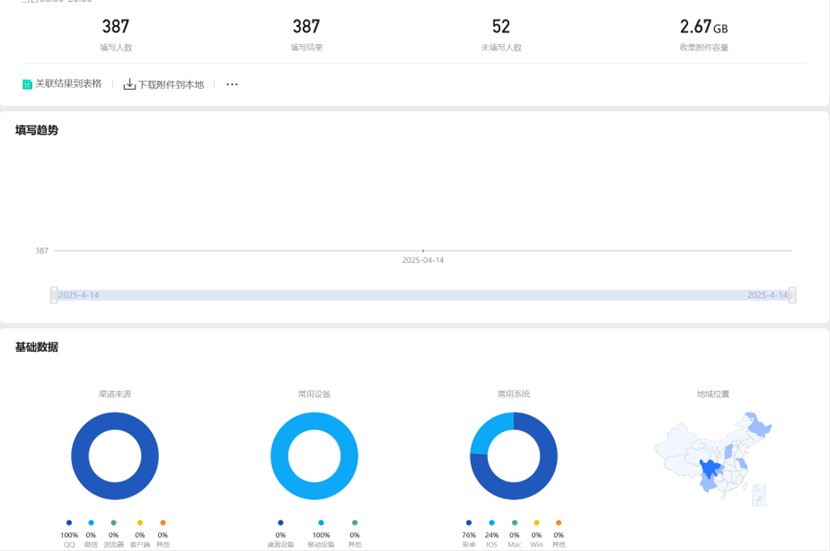
Task: Toggle the 微信 legend item in 渠道来源
Action: tap(91, 523)
